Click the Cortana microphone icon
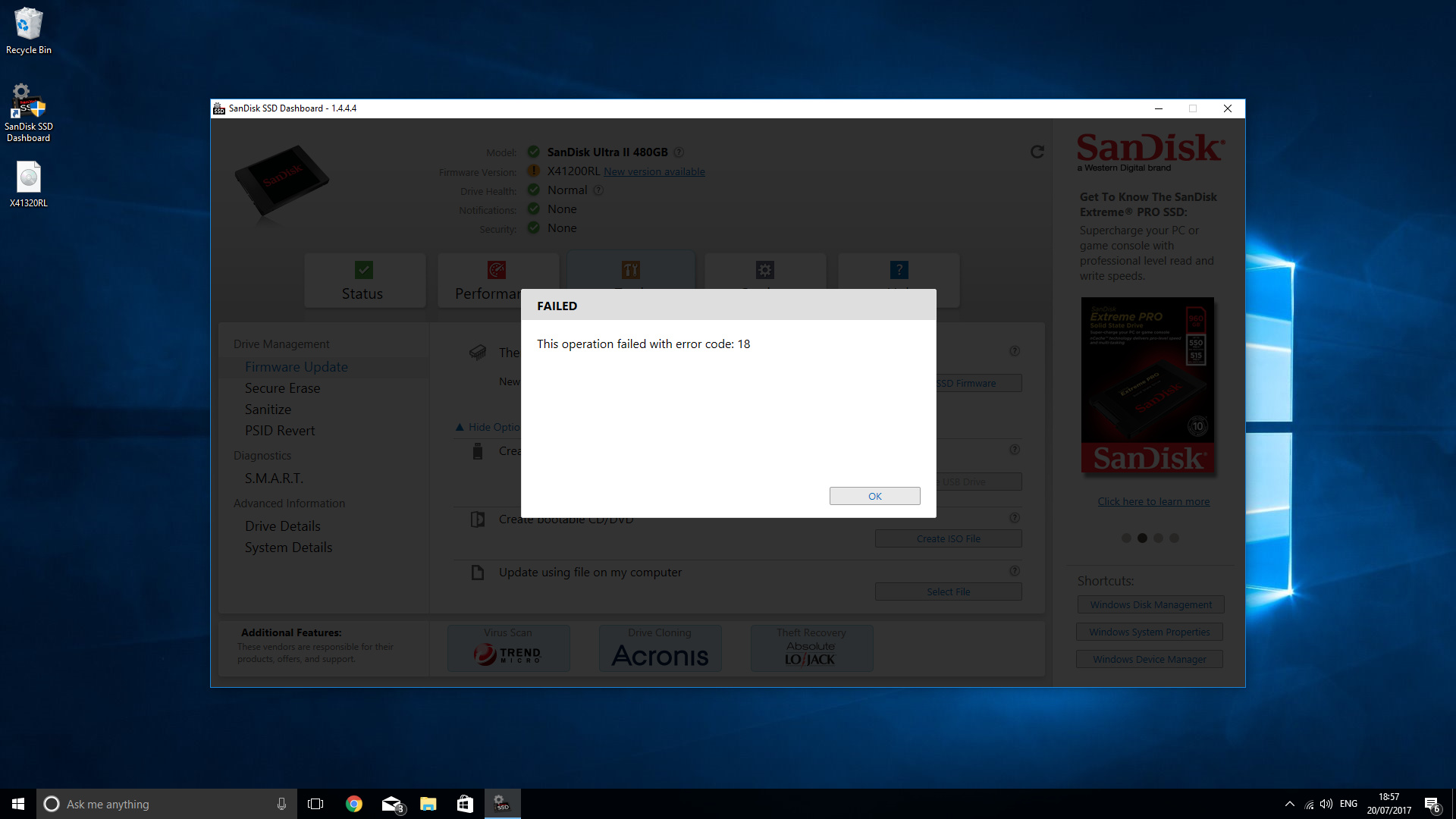The image size is (1456, 819). coord(281,804)
